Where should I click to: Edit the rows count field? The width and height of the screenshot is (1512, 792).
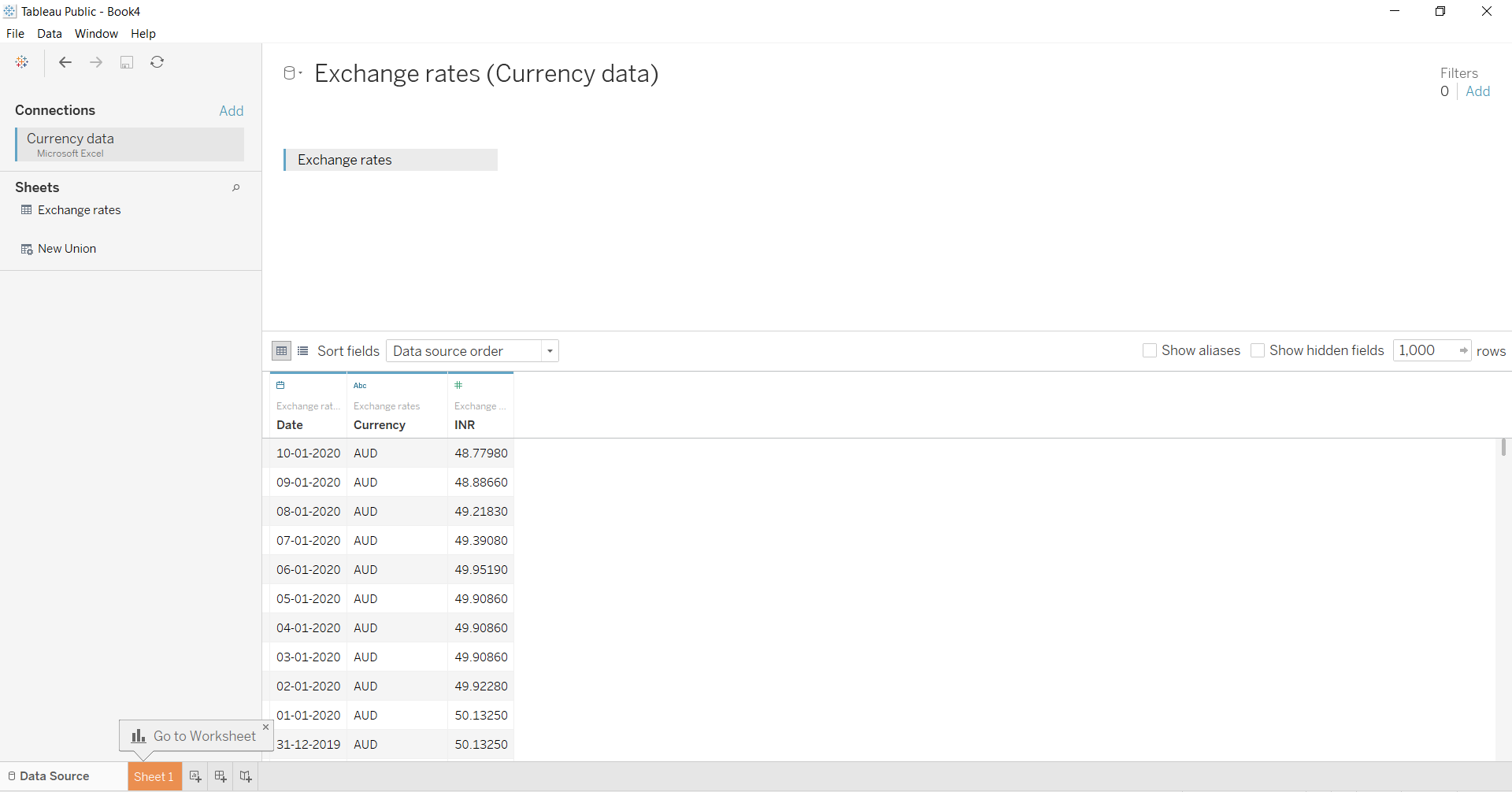click(x=1425, y=351)
